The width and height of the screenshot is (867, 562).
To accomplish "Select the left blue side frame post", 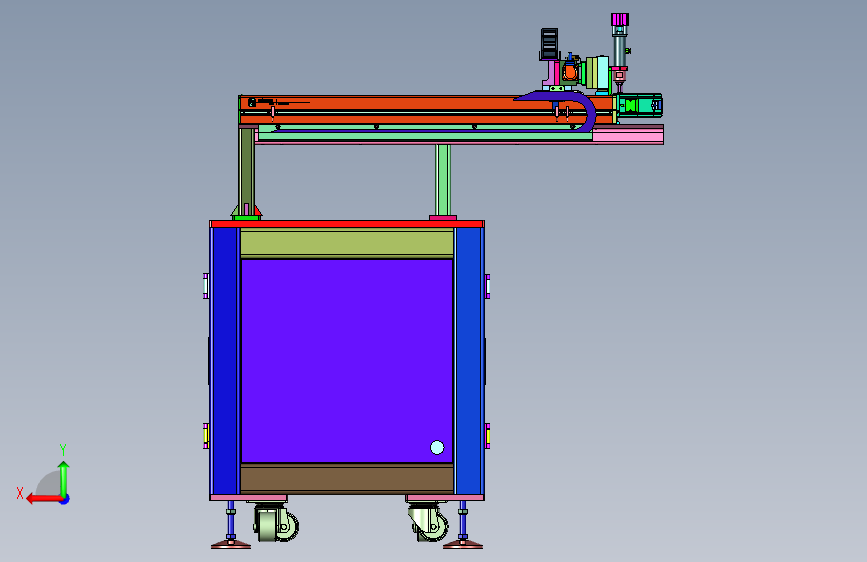I will 225,361.
